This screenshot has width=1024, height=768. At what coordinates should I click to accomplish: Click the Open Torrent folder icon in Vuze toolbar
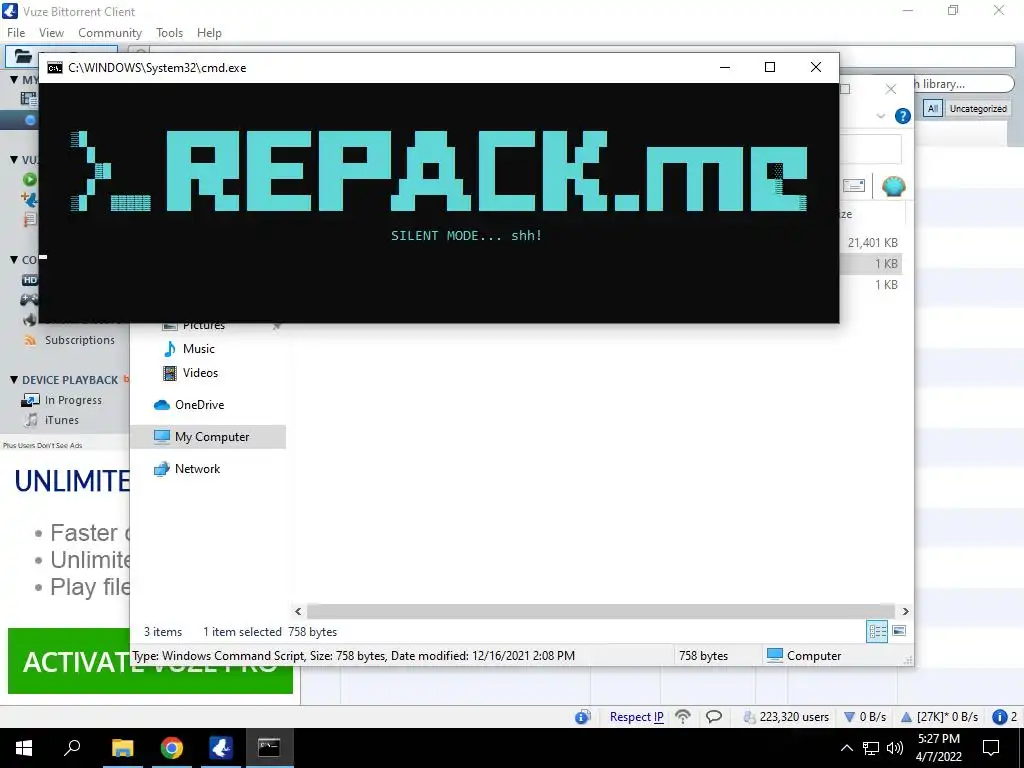click(23, 56)
